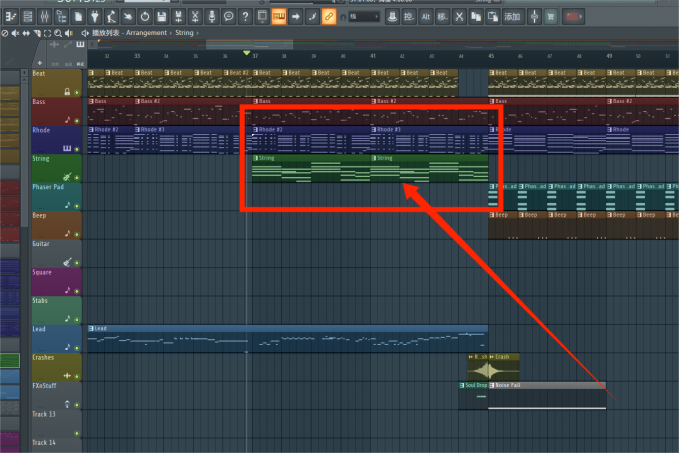Mute the Bass track green light
Screen dimensions: 679x453
pos(77,121)
